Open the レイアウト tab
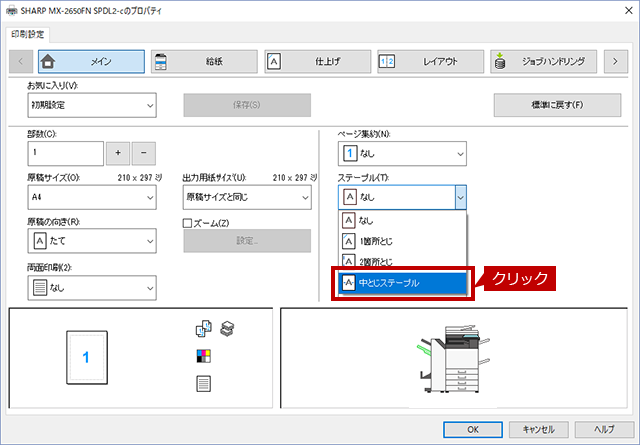Image resolution: width=640 pixels, height=445 pixels. point(431,62)
